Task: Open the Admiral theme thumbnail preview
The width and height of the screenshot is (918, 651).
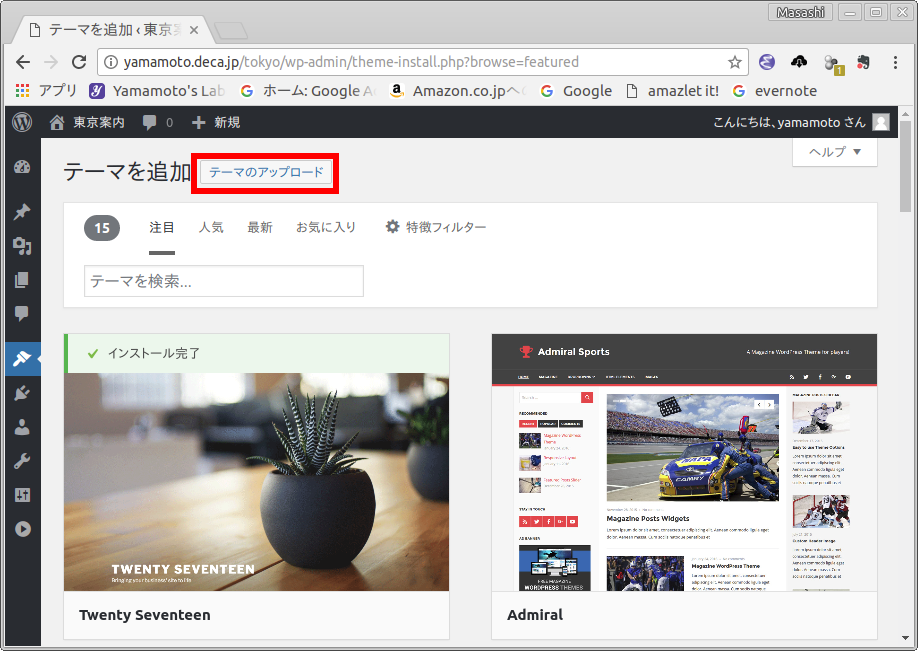Action: (x=684, y=462)
